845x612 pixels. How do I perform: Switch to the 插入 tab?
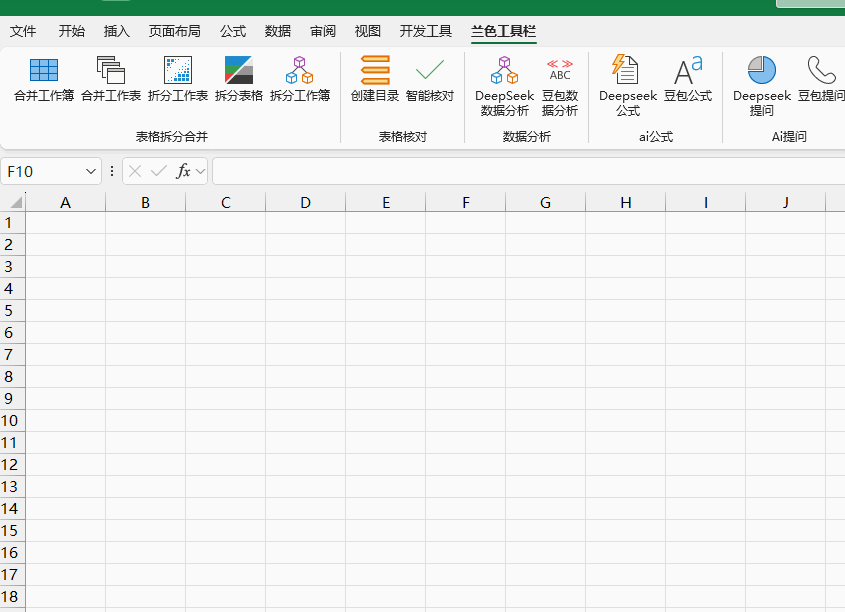[117, 31]
